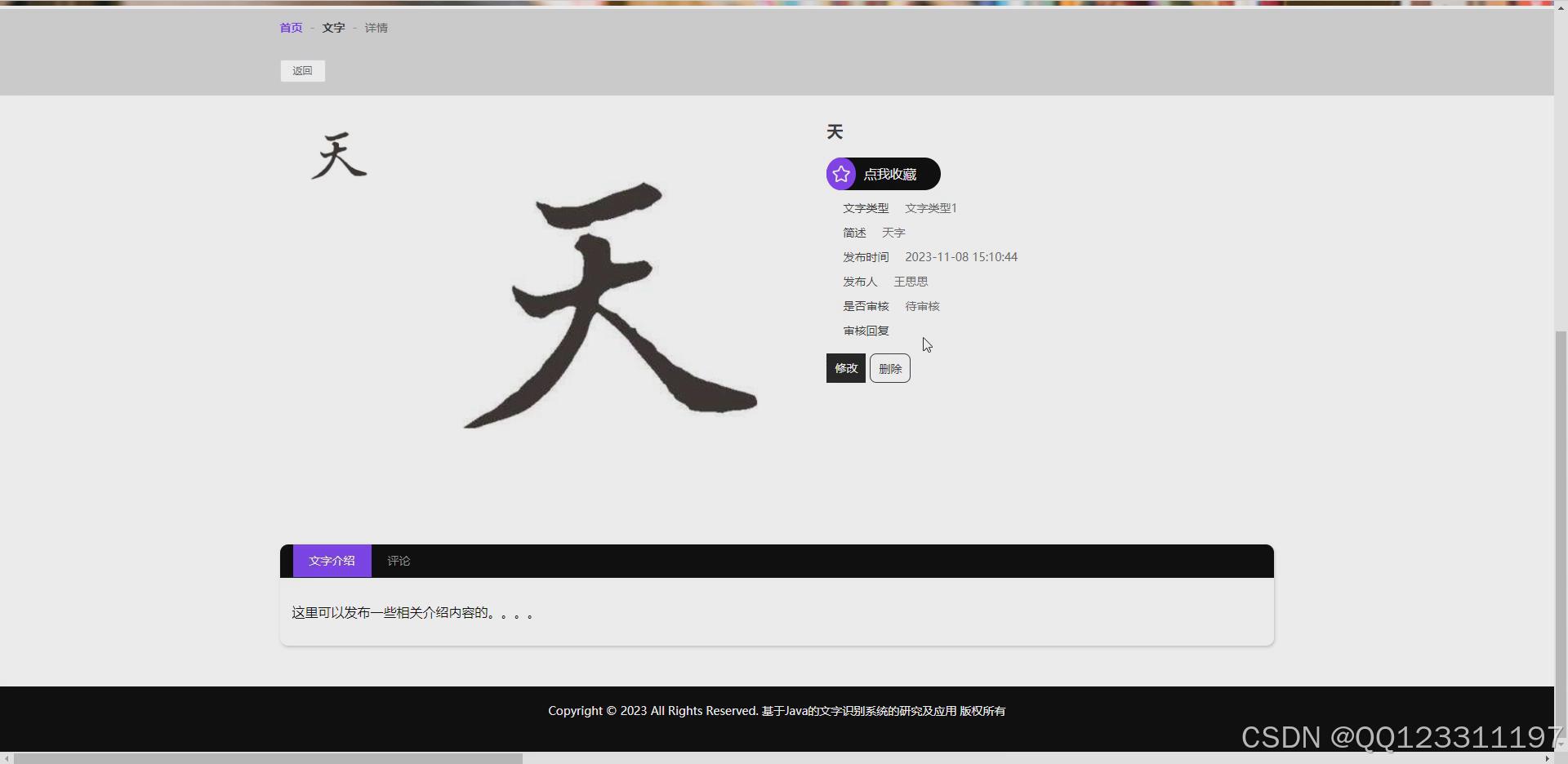Select the 待审核 review status text
This screenshot has height=764, width=1568.
coord(922,306)
